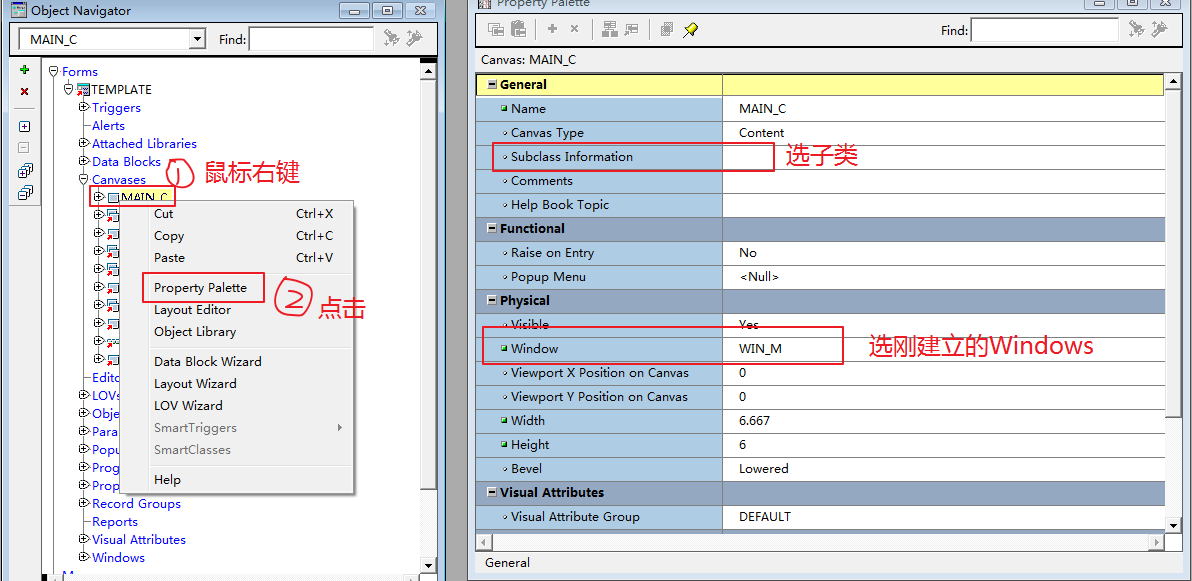
Task: Click the Record Groups tree item
Action: tap(136, 503)
